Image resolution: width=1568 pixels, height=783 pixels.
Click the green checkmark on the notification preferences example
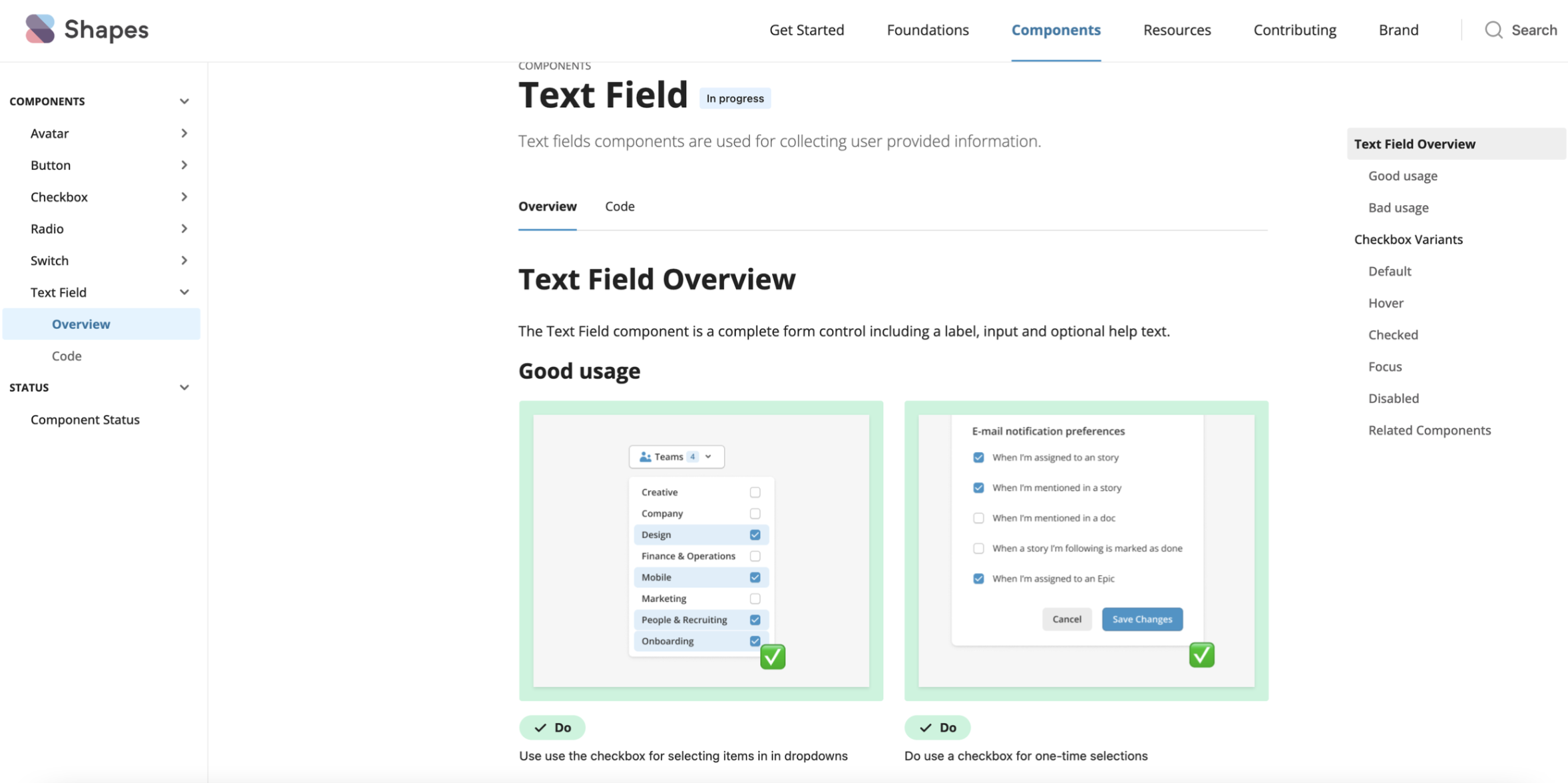tap(1201, 654)
